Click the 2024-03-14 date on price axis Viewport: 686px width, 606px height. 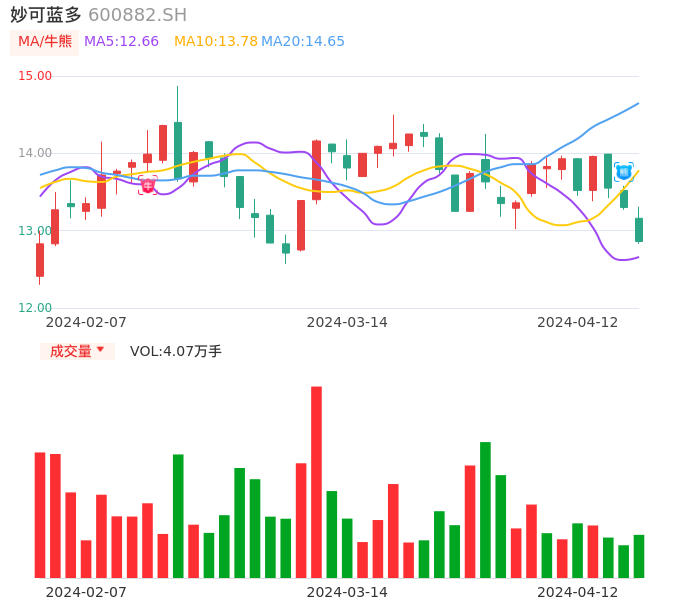point(347,322)
